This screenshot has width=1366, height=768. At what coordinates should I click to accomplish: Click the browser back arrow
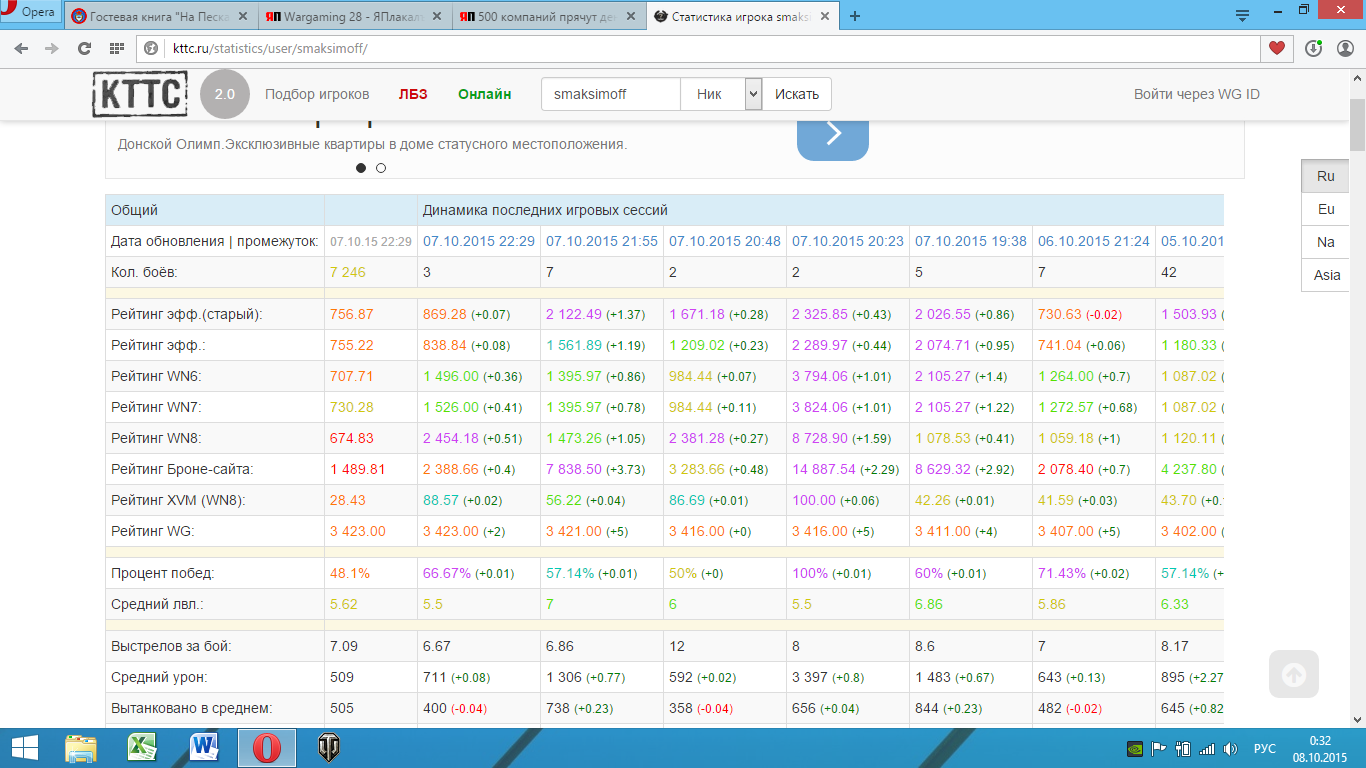21,48
